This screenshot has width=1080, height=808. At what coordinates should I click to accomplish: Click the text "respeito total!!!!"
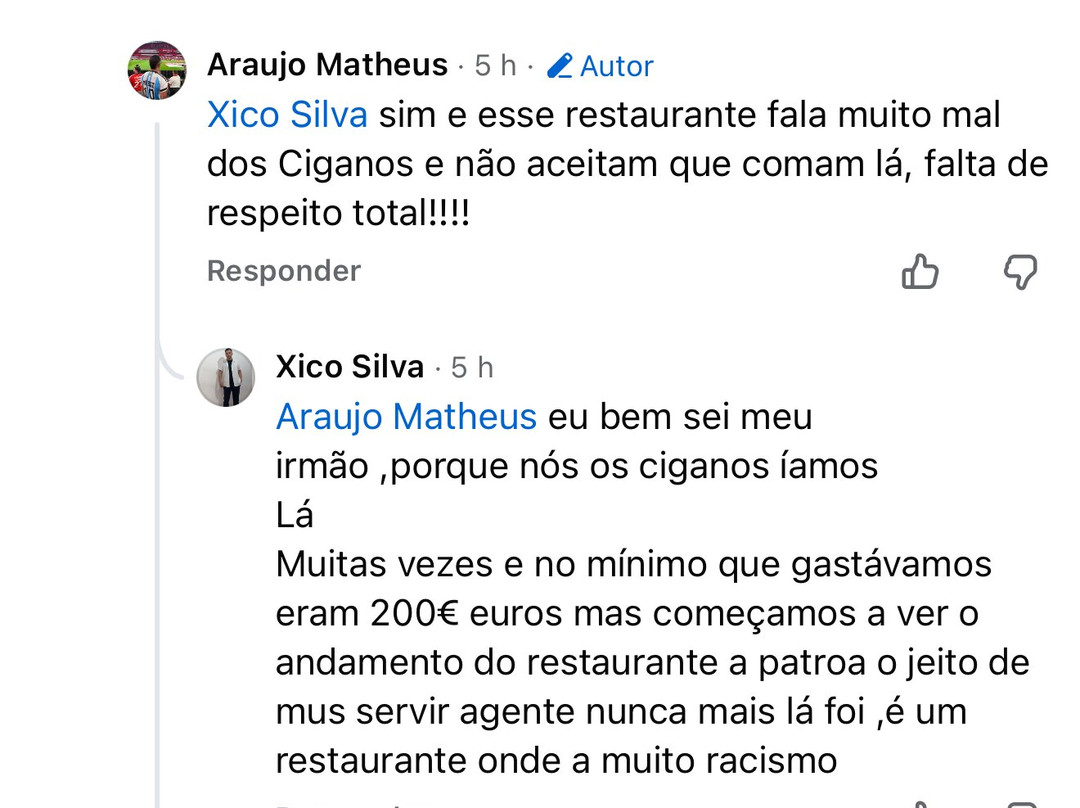tap(338, 214)
